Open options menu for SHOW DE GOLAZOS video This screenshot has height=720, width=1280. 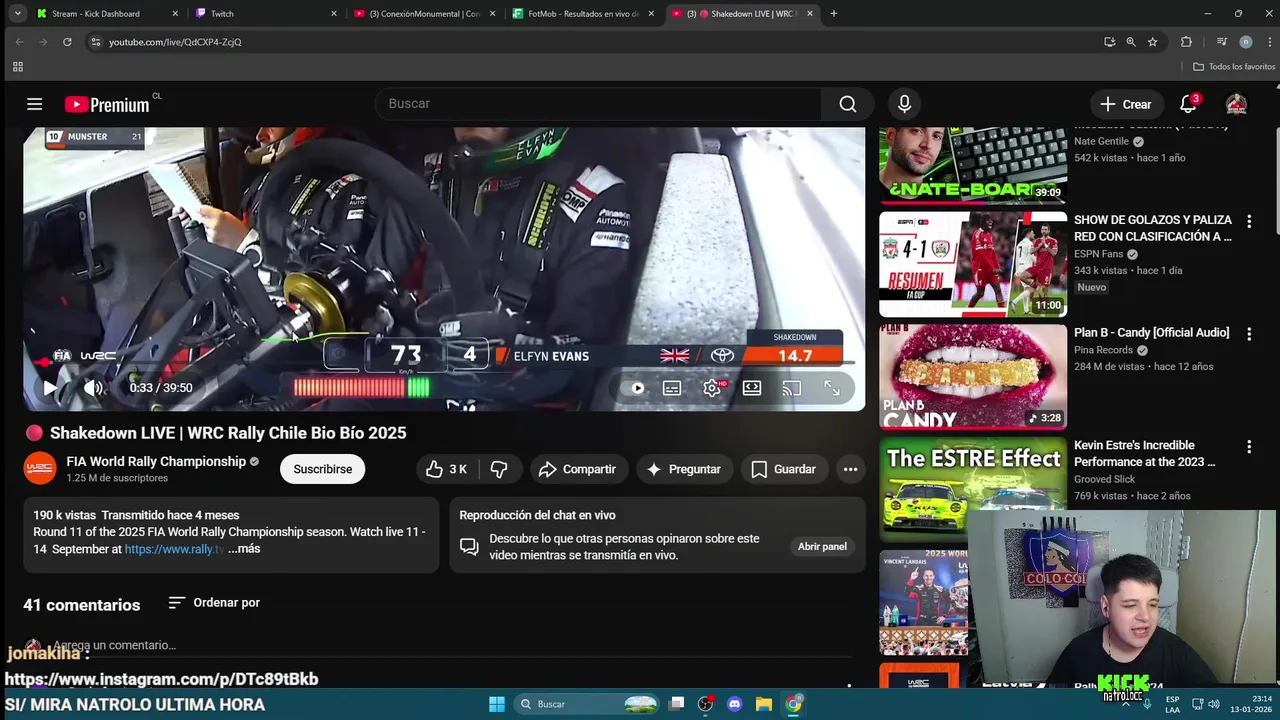pos(1249,221)
